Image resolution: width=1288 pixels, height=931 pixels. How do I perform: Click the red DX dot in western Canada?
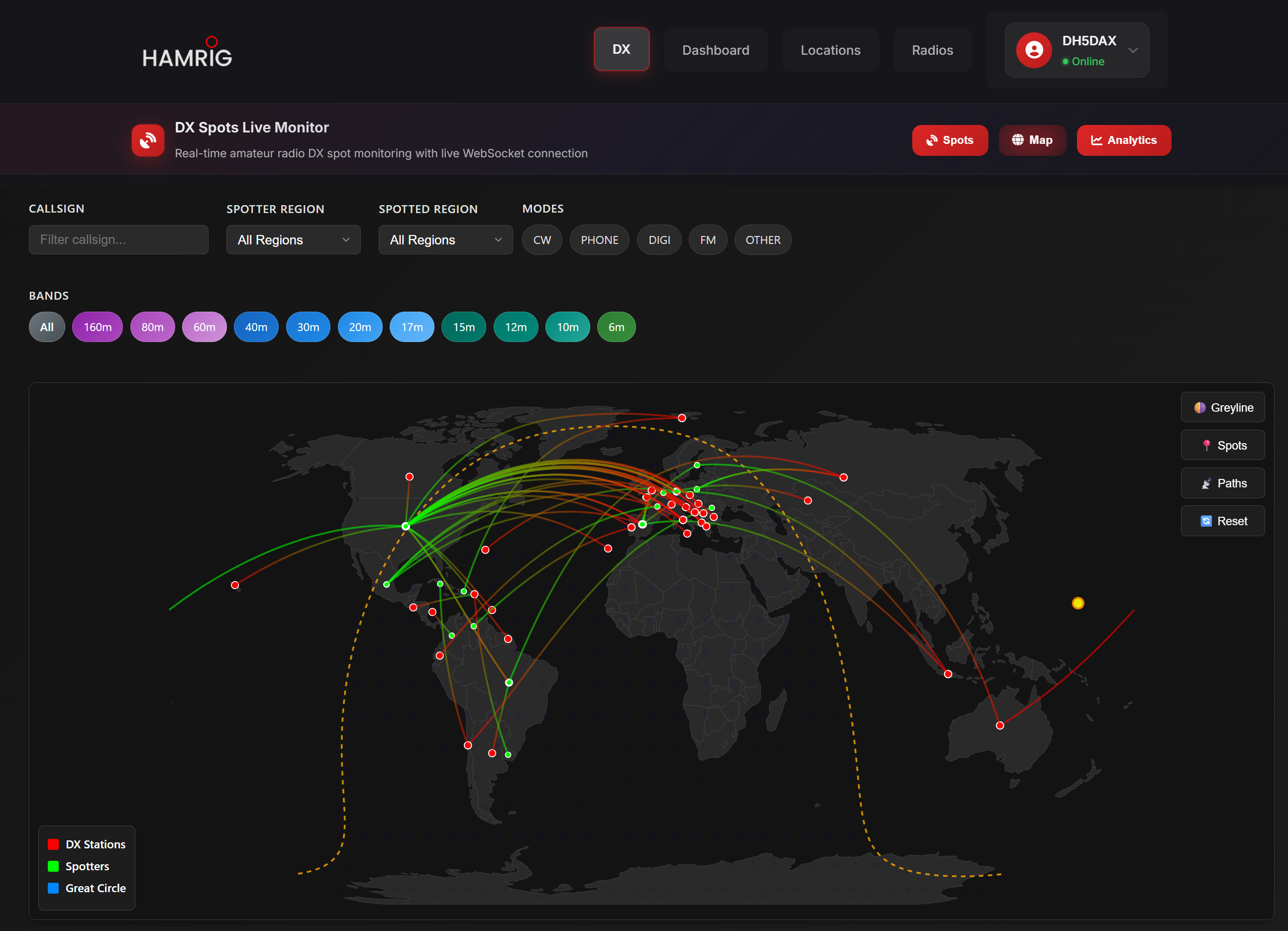[410, 476]
